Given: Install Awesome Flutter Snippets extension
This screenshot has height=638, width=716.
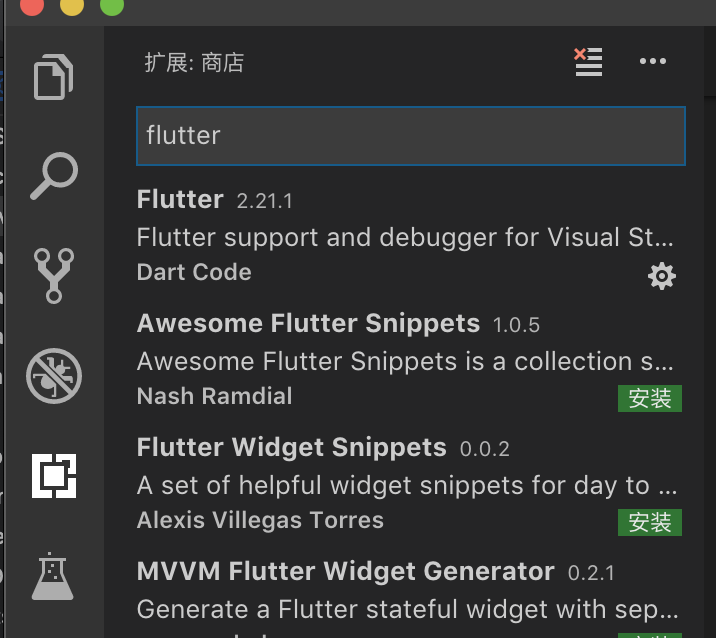Looking at the screenshot, I should [x=650, y=398].
